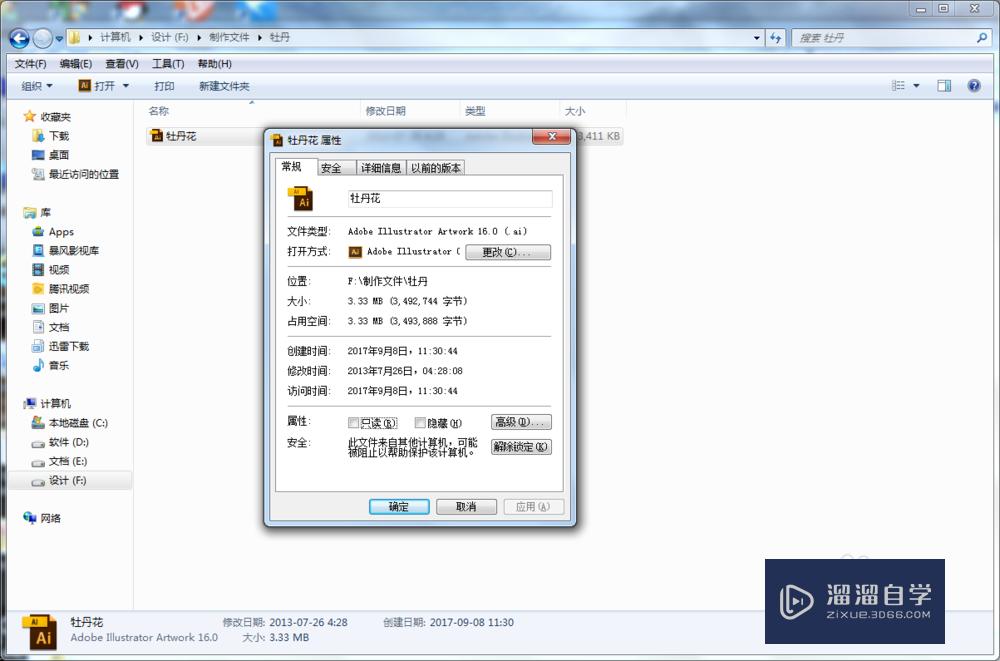The width and height of the screenshot is (1000, 661).
Task: Select 音乐 in the libraries sidebar
Action: [x=57, y=365]
